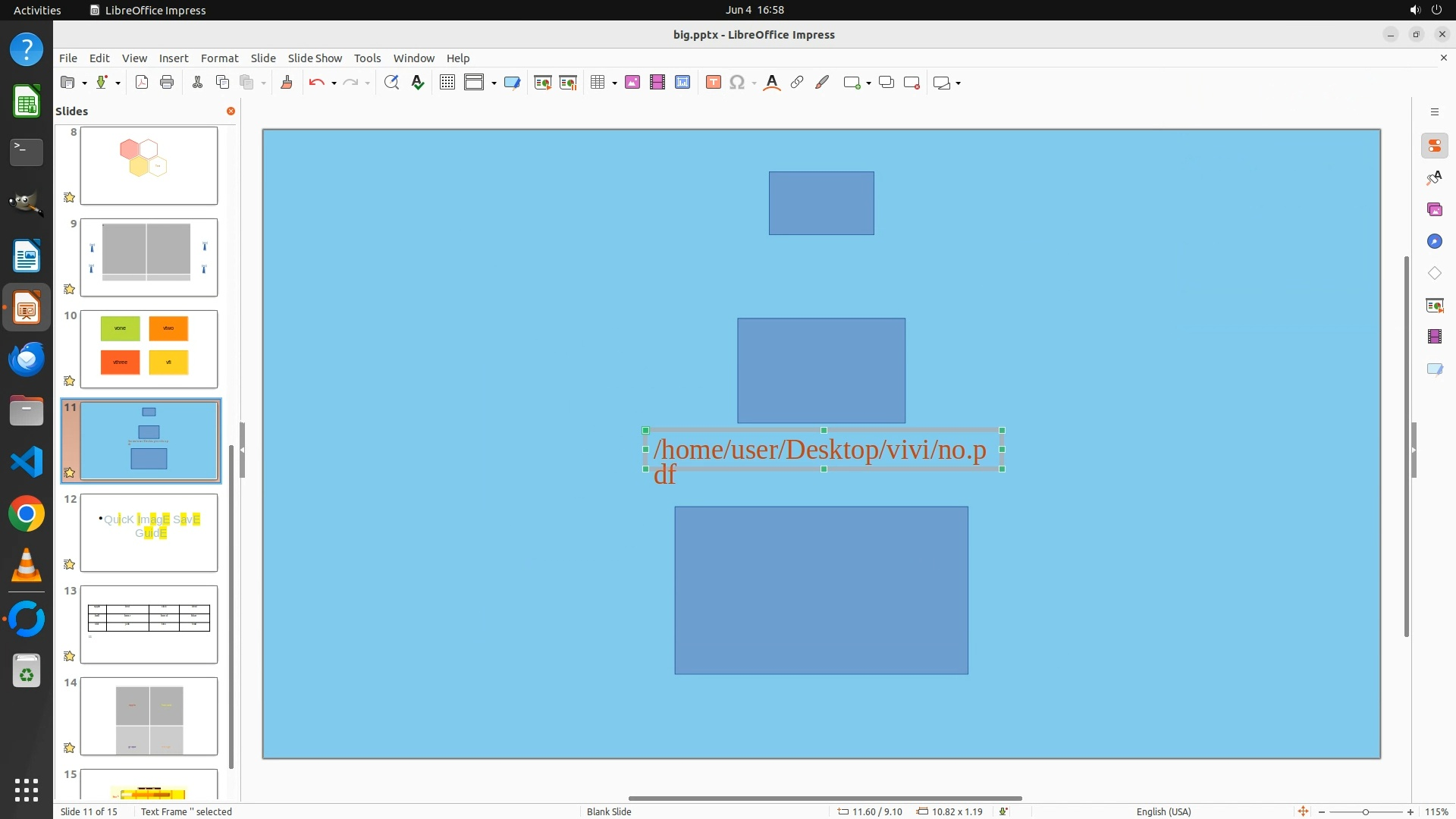1456x819 pixels.
Task: Start the presentation from the first slide
Action: [543, 83]
